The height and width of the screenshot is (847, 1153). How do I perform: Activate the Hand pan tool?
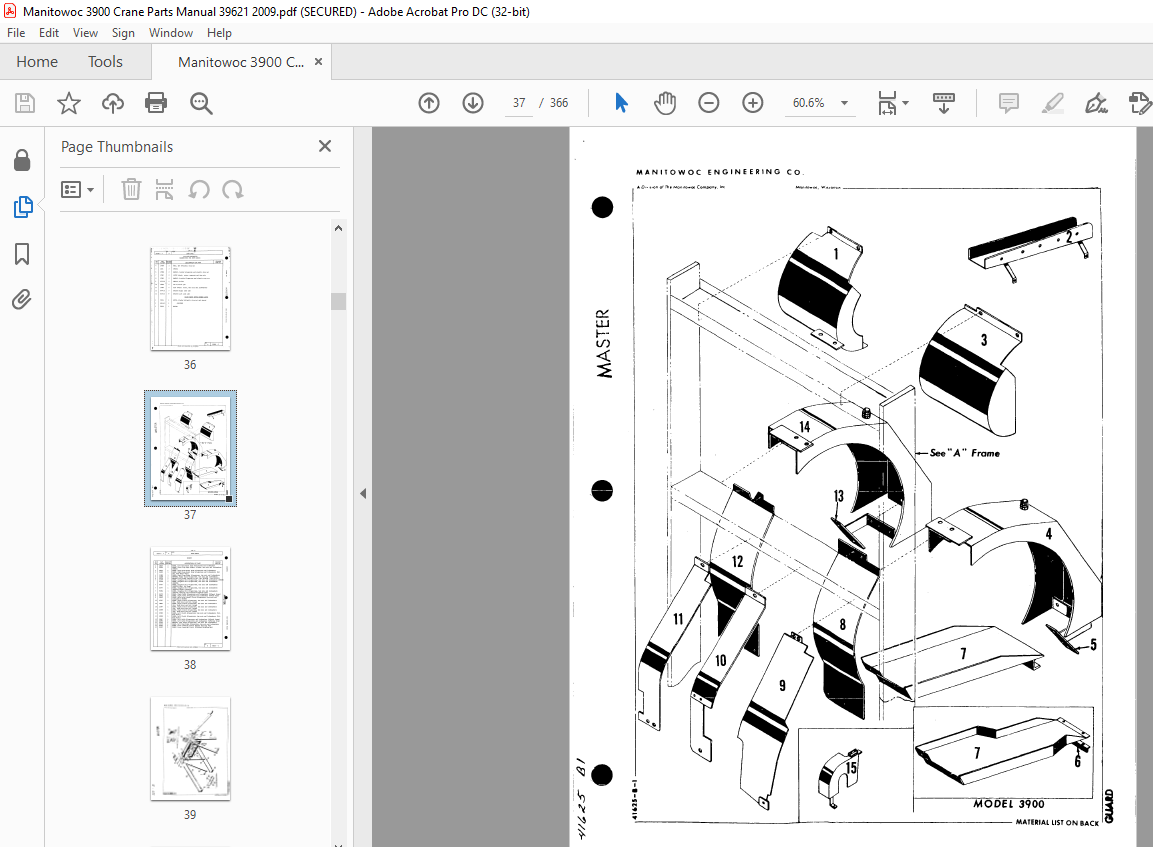tap(665, 103)
